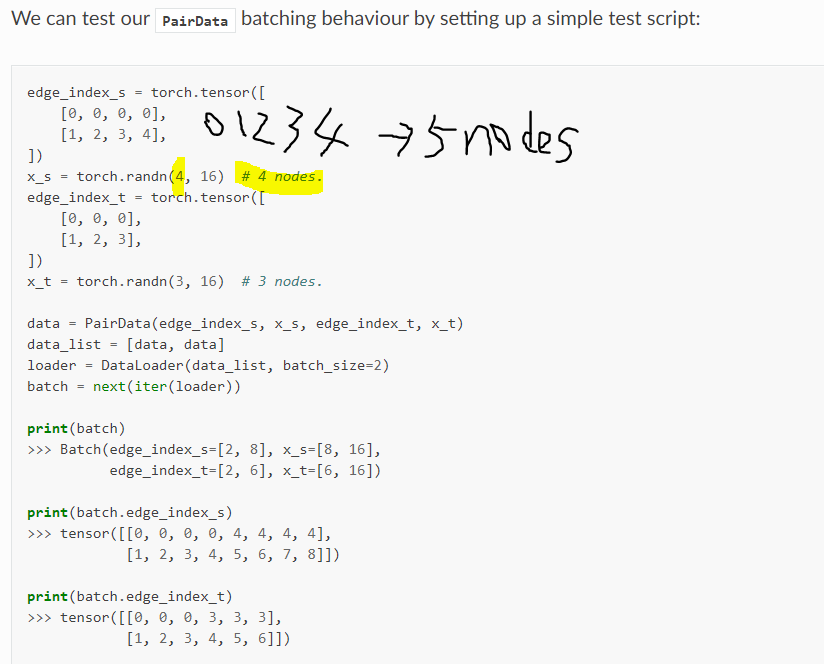Click the tensor row '[1, 2, 3, 4, 5, 6, 7, 8]])'
Viewport: 824px width, 664px height.
click(233, 555)
